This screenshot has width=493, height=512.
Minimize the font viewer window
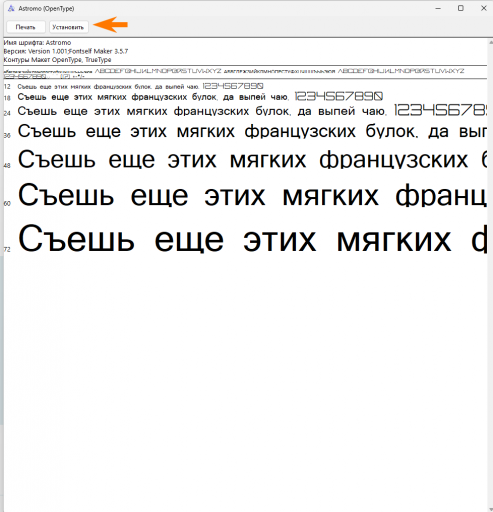pyautogui.click(x=438, y=8)
